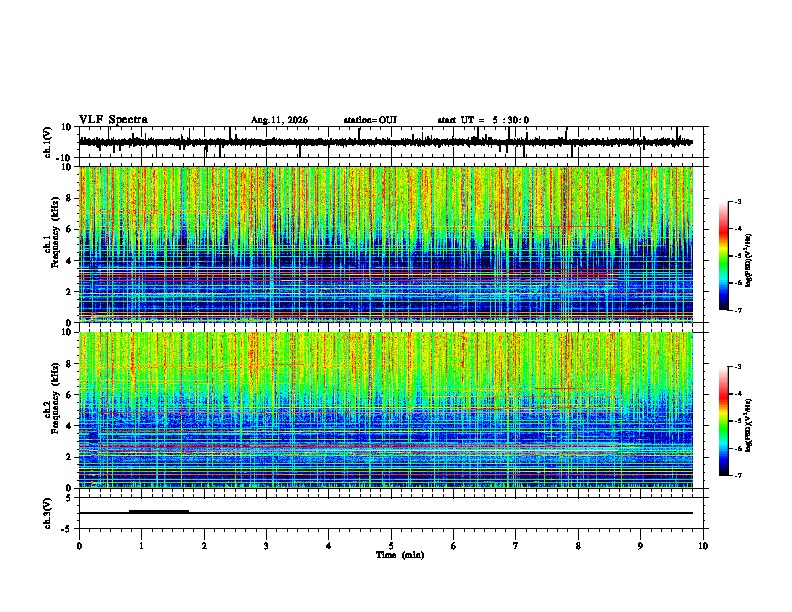Click the ch.1 'Frequency (kHz)' axis label

55,233
